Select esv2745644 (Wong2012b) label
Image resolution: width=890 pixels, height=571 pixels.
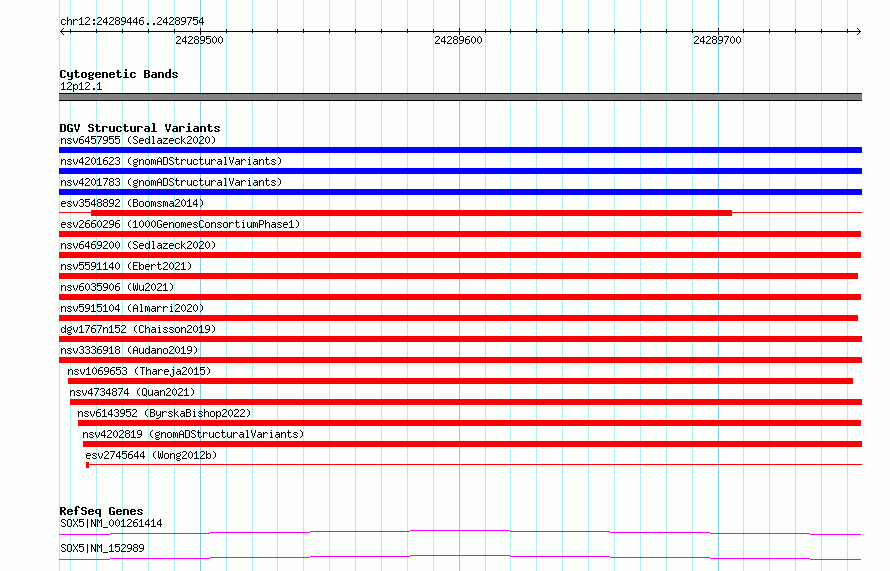[x=151, y=455]
